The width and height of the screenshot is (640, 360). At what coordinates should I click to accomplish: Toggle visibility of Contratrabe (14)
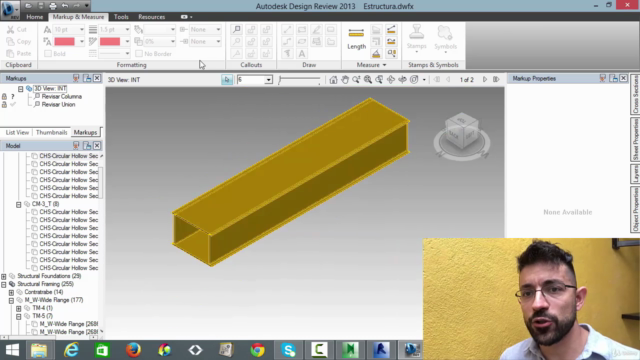tap(20, 292)
